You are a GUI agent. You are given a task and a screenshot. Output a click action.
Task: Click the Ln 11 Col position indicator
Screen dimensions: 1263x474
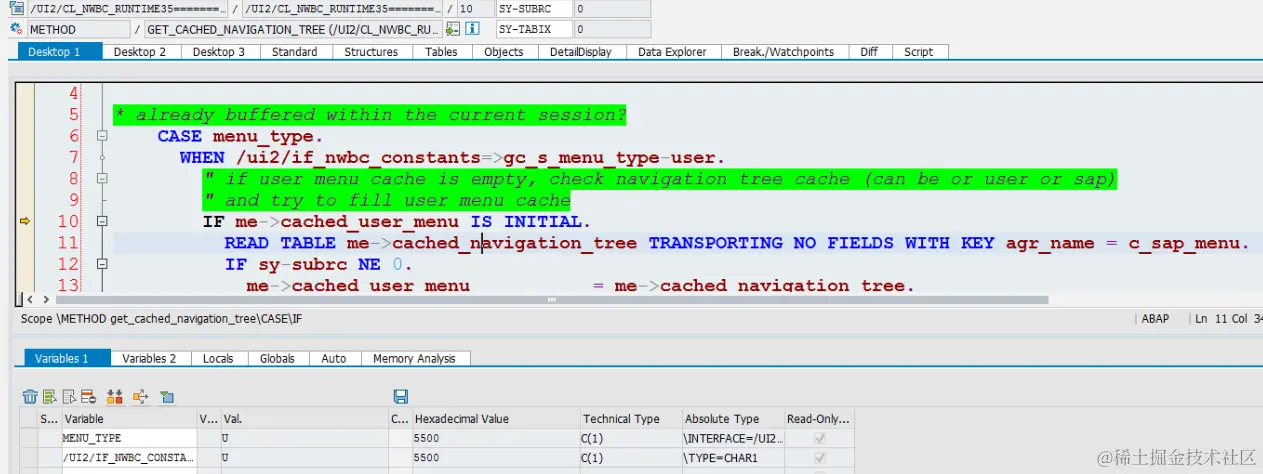(x=1228, y=319)
